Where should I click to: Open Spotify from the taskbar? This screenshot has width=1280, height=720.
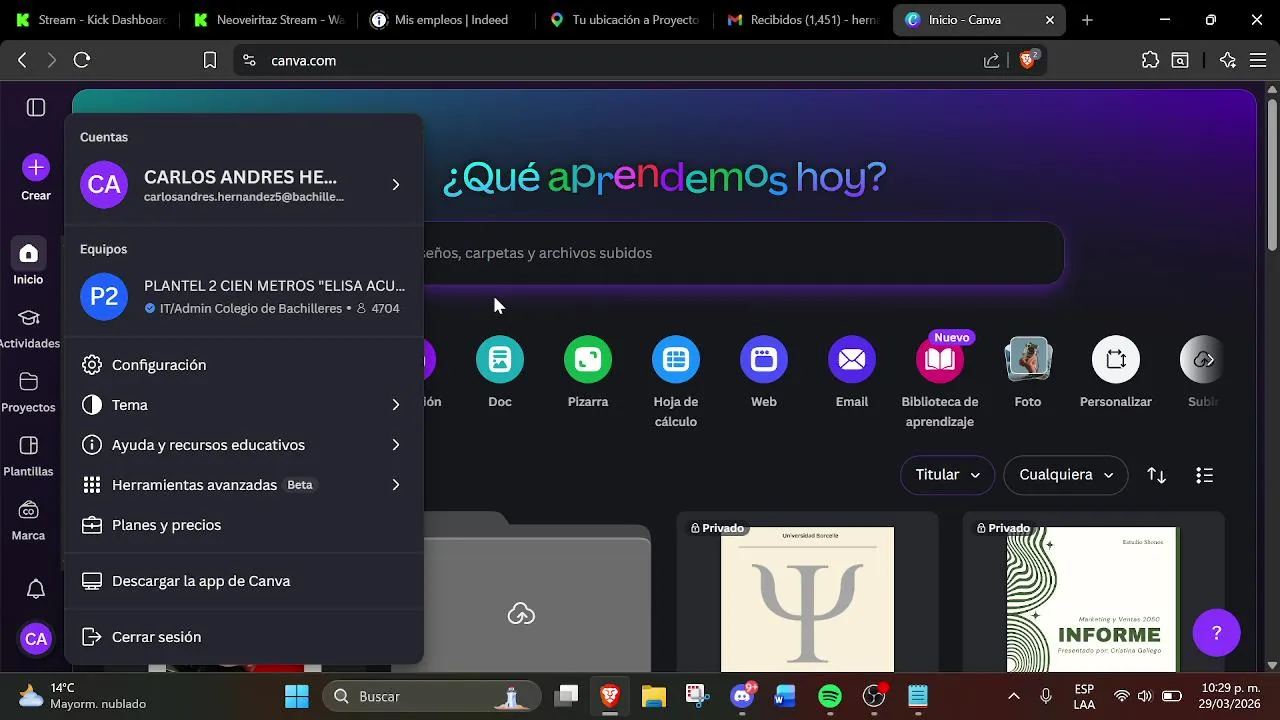pos(830,696)
